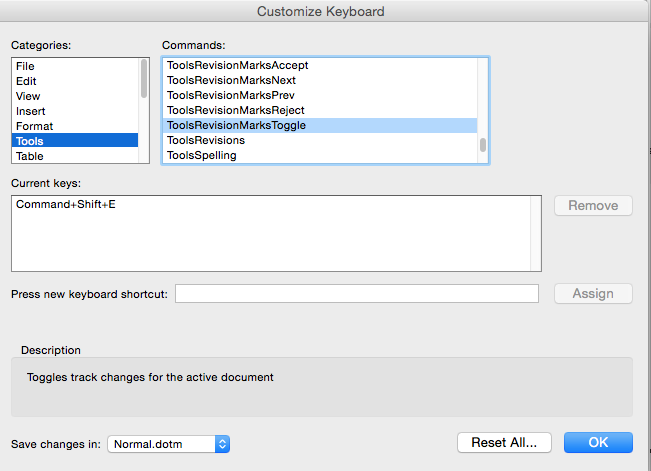Pick the Insert category
This screenshot has height=471, width=651.
coord(75,111)
